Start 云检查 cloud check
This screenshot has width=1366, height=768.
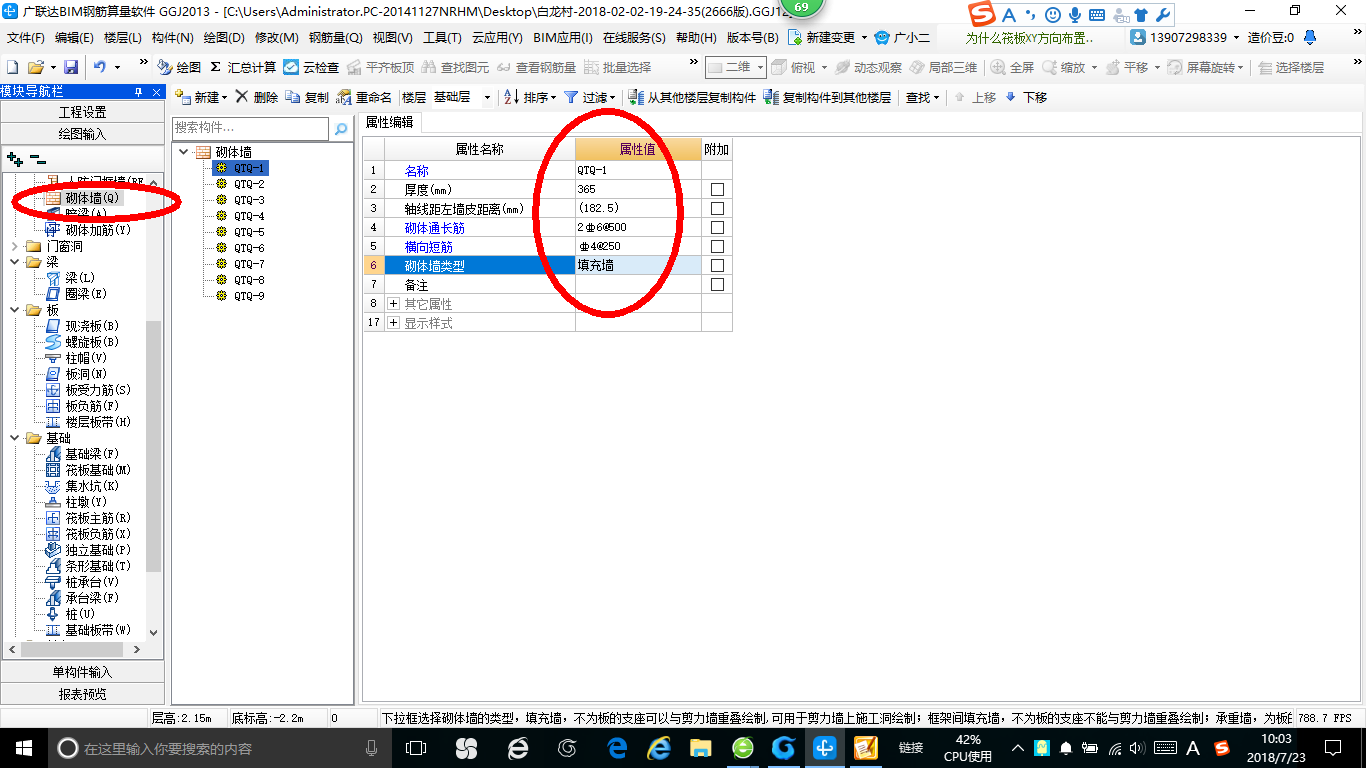(311, 67)
